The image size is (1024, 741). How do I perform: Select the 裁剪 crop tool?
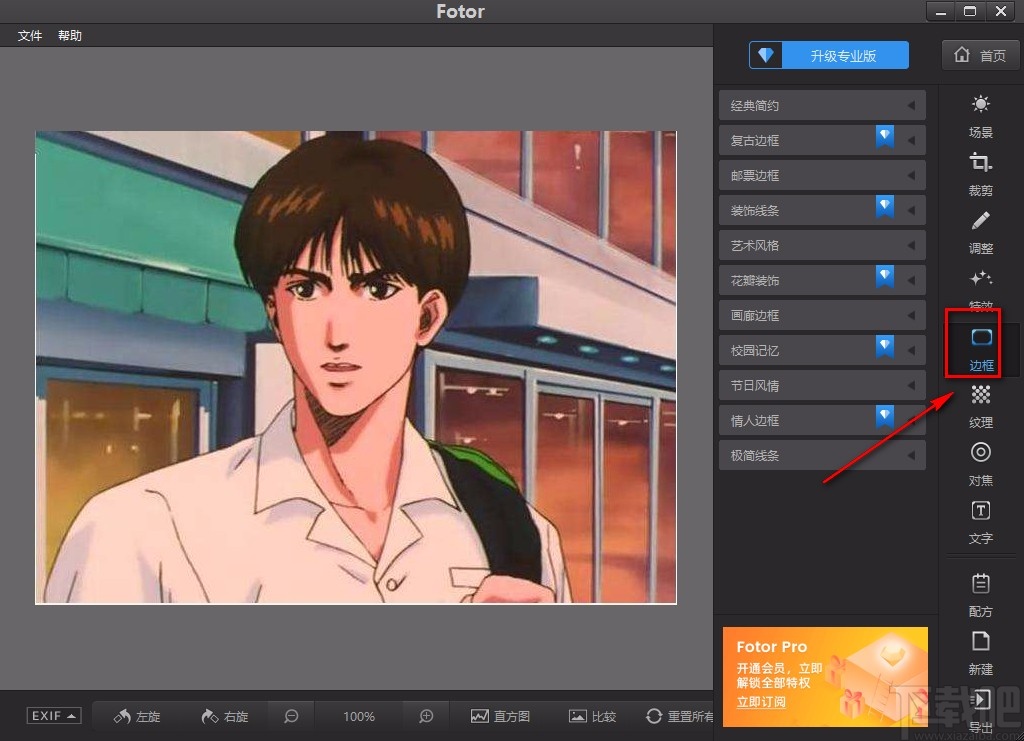click(x=980, y=174)
